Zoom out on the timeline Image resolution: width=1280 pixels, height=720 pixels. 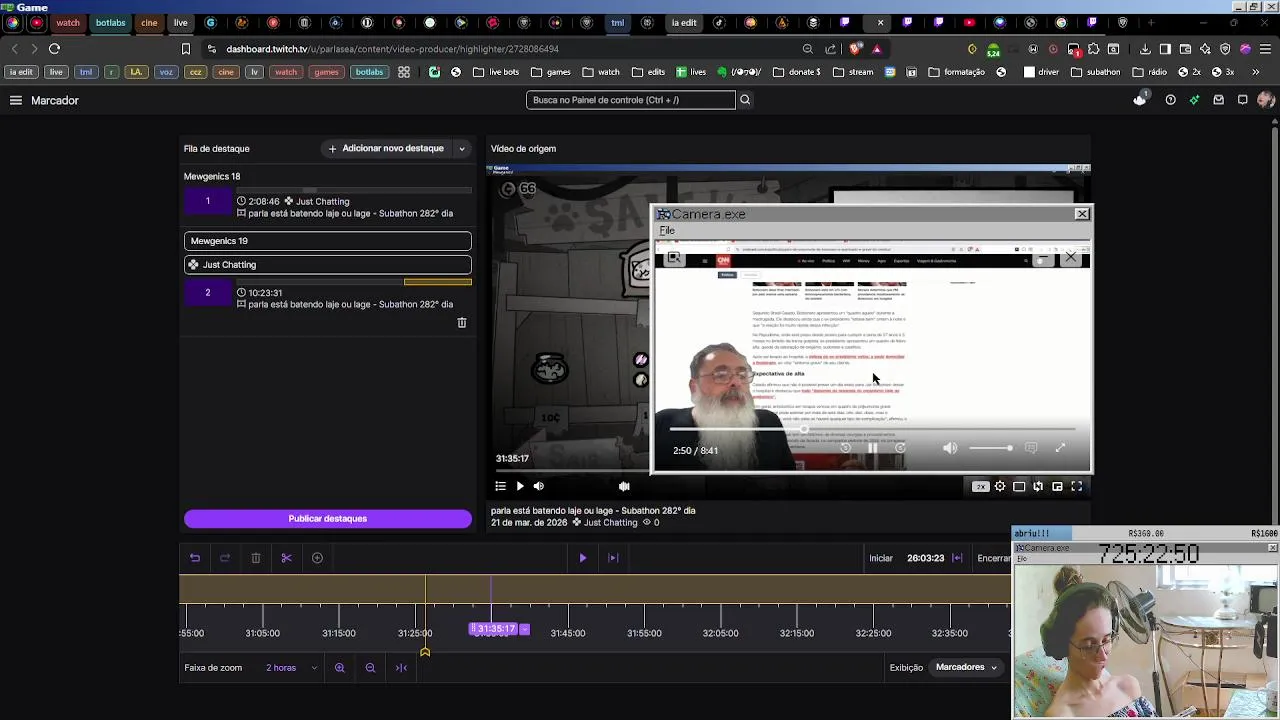pyautogui.click(x=370, y=668)
